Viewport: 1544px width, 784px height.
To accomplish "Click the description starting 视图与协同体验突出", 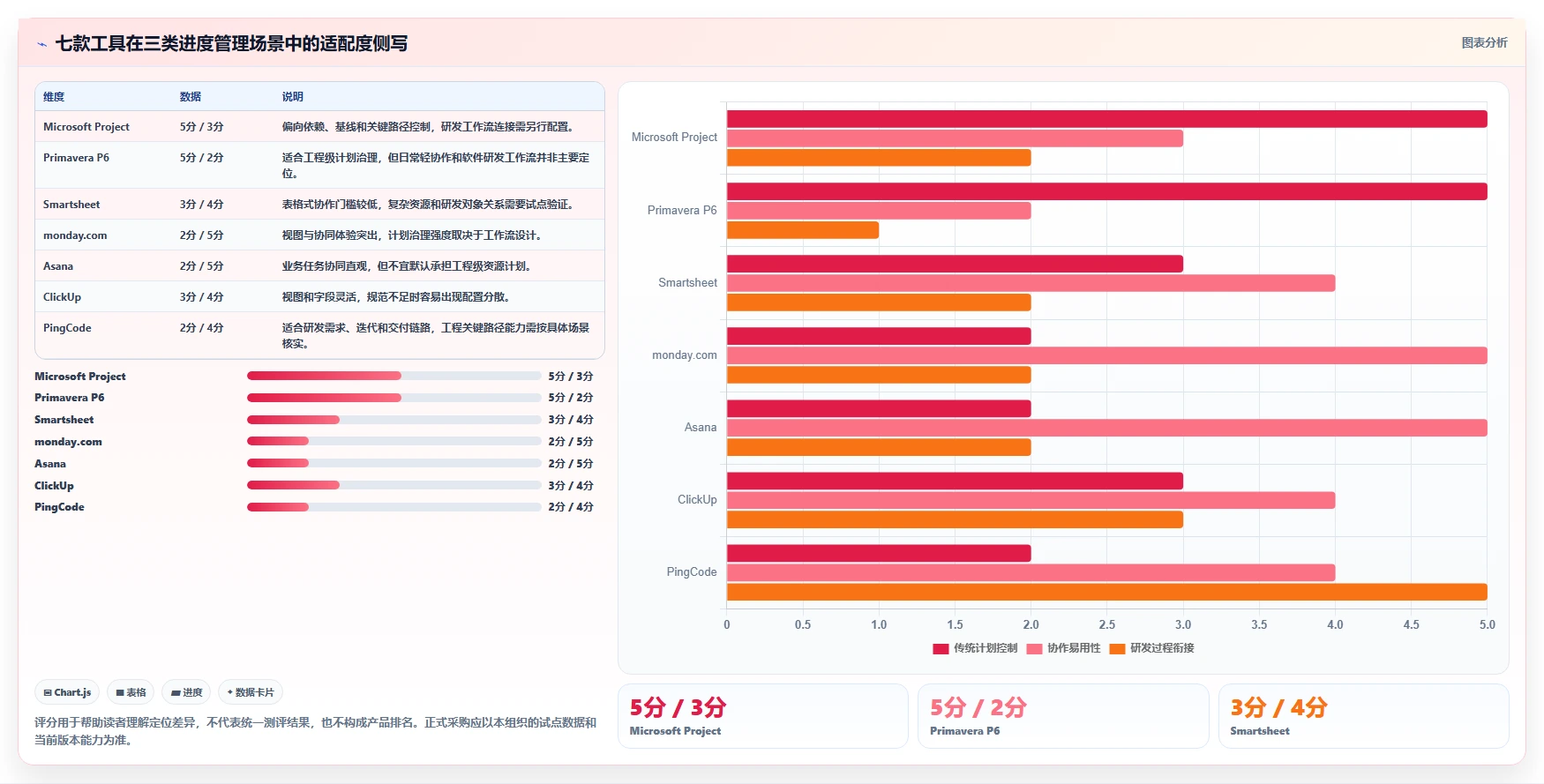I will point(412,235).
